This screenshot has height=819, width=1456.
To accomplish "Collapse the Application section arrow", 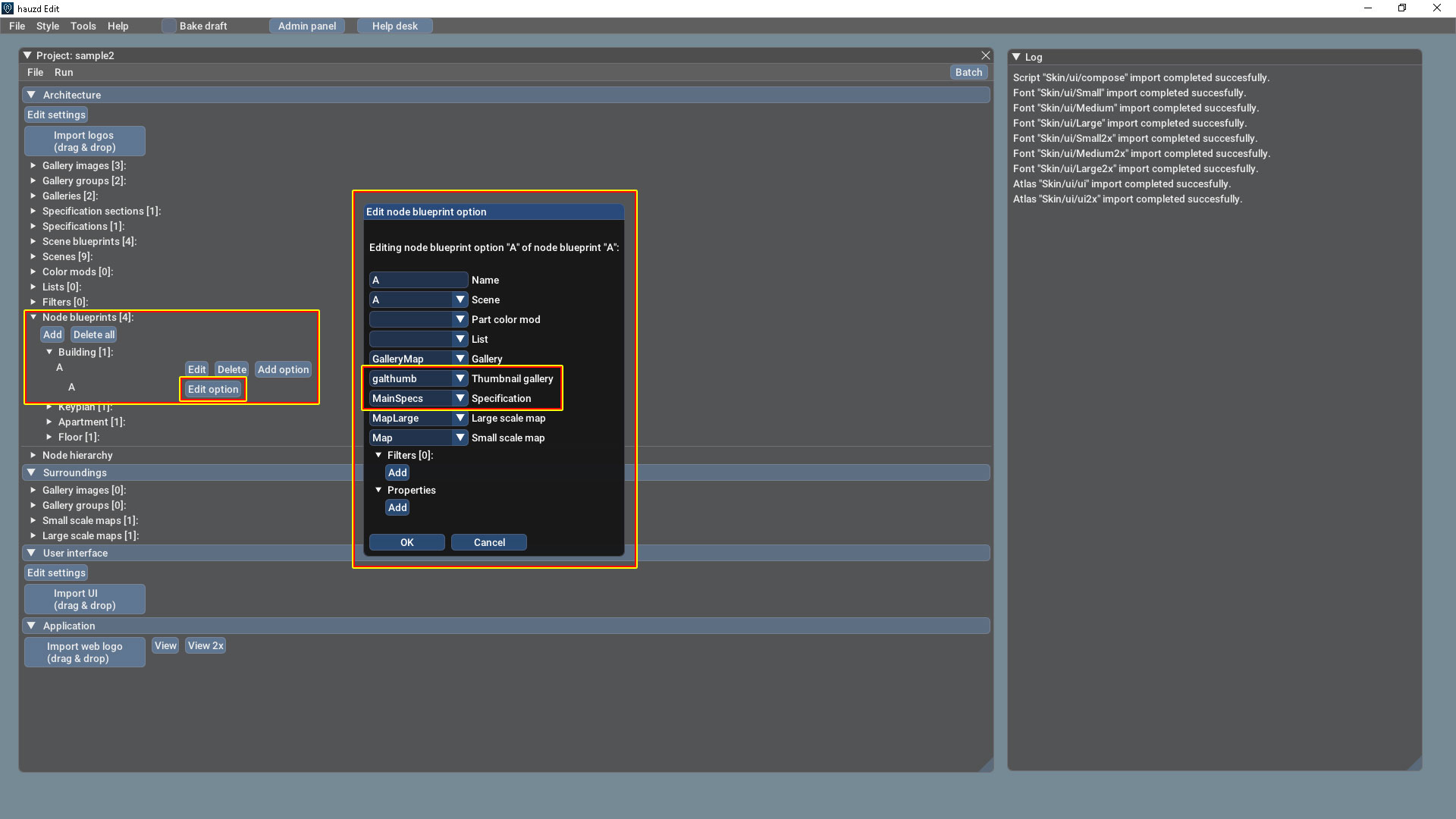I will (x=31, y=626).
